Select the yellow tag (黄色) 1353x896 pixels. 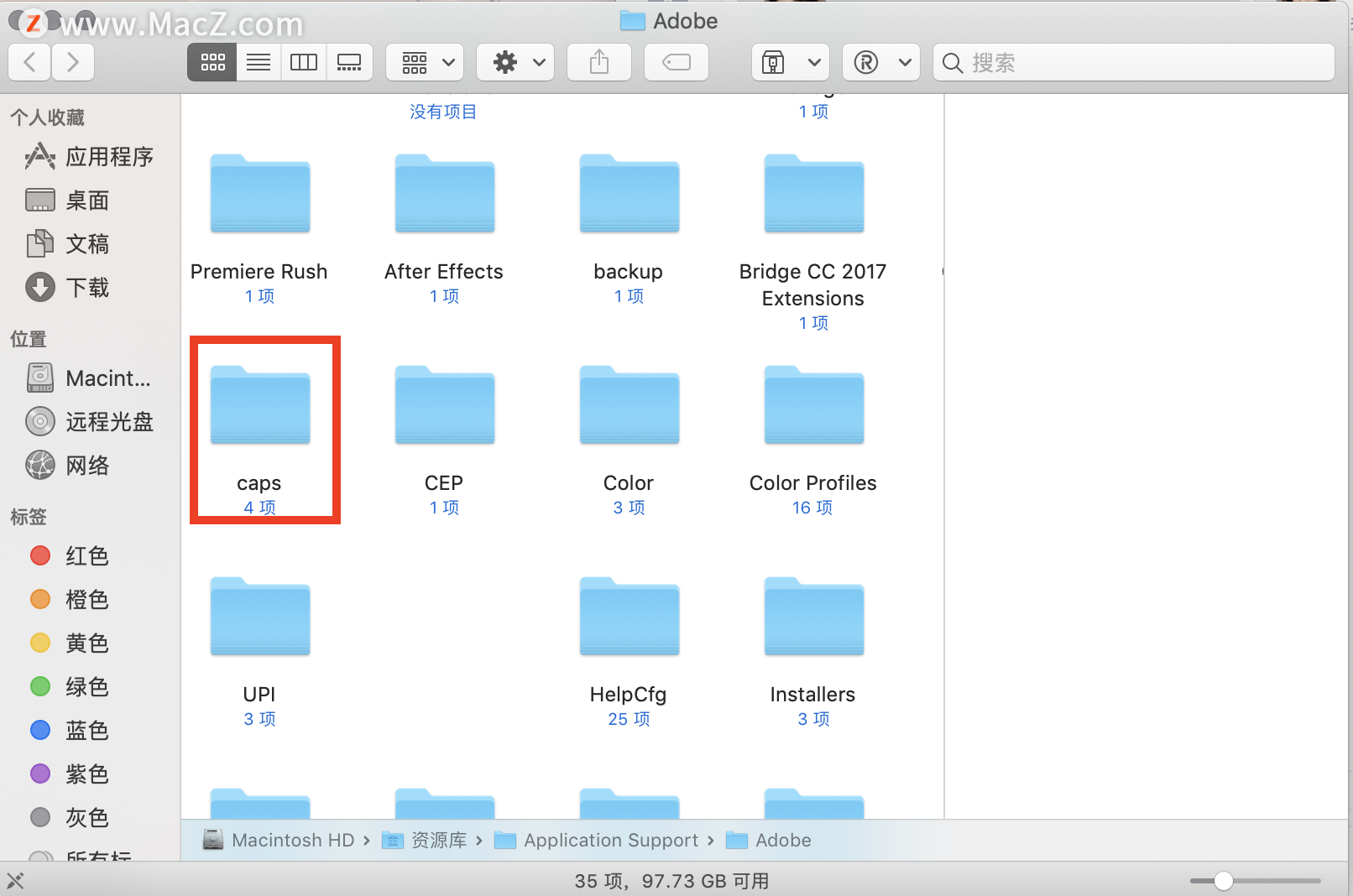69,643
